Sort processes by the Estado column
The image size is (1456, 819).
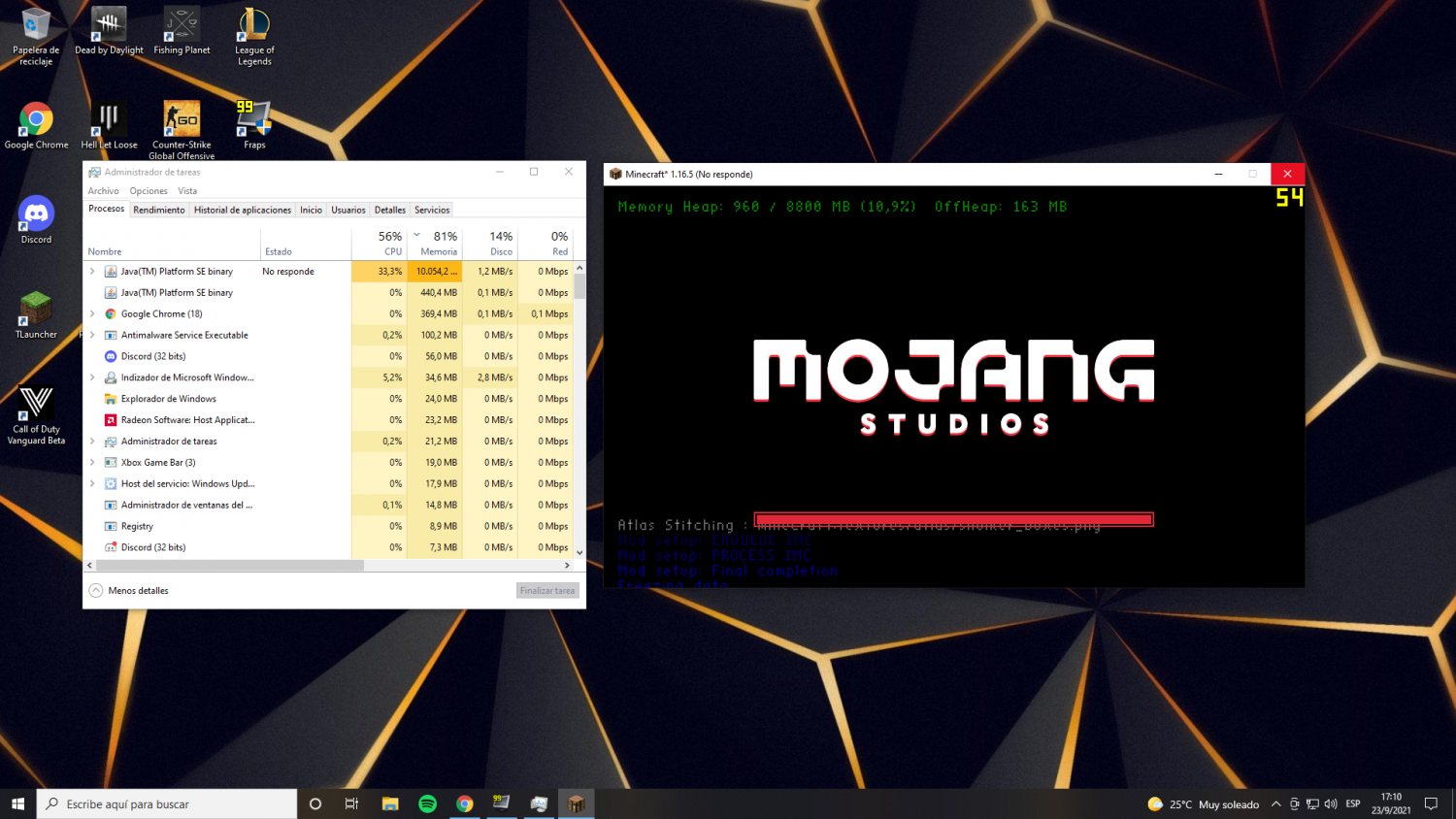click(x=306, y=243)
